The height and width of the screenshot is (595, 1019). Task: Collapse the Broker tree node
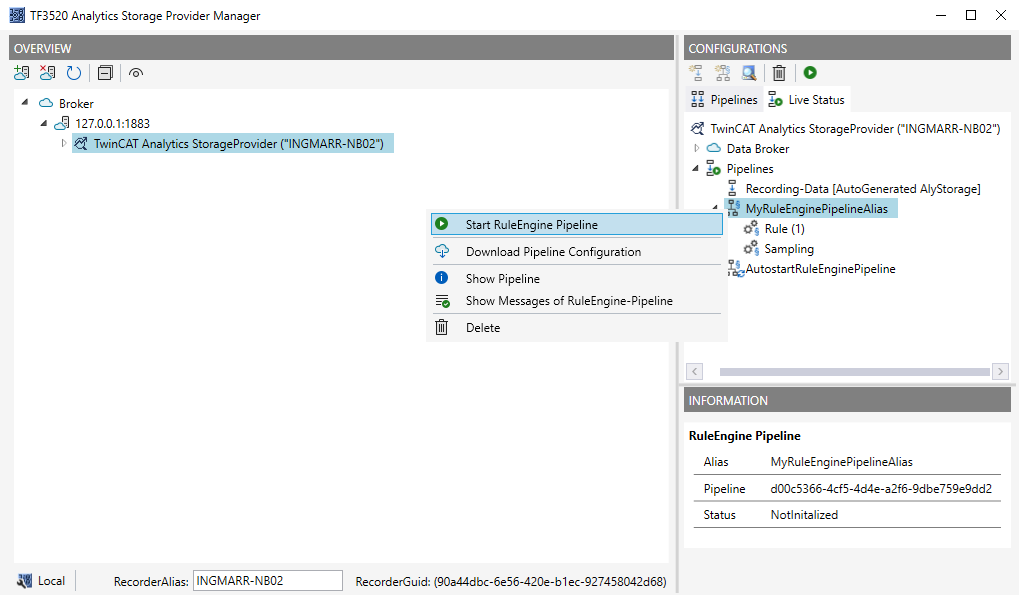pyautogui.click(x=25, y=102)
